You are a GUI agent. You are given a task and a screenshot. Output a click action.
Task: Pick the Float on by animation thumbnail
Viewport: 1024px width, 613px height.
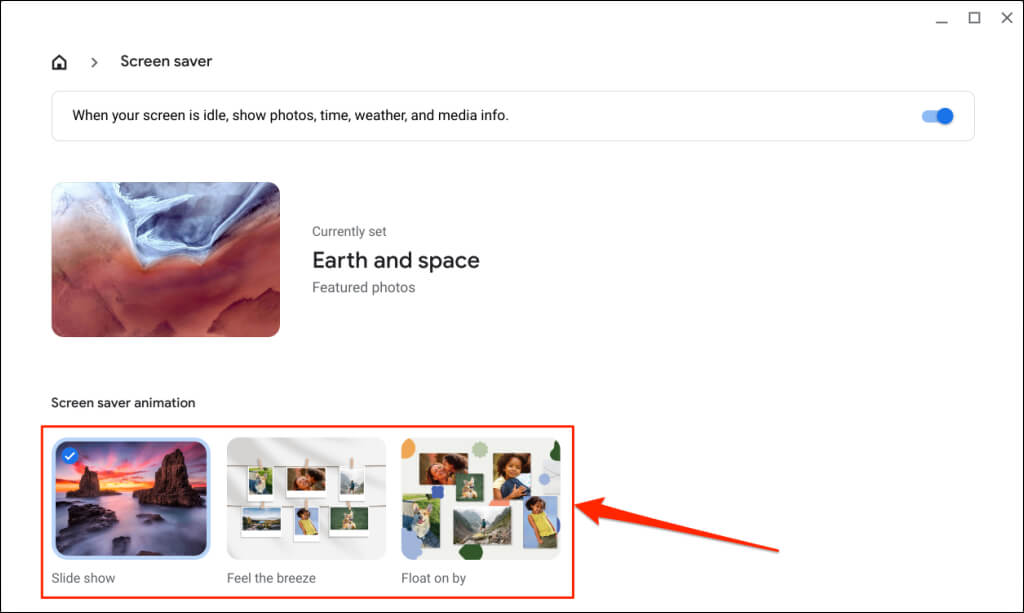pyautogui.click(x=480, y=498)
